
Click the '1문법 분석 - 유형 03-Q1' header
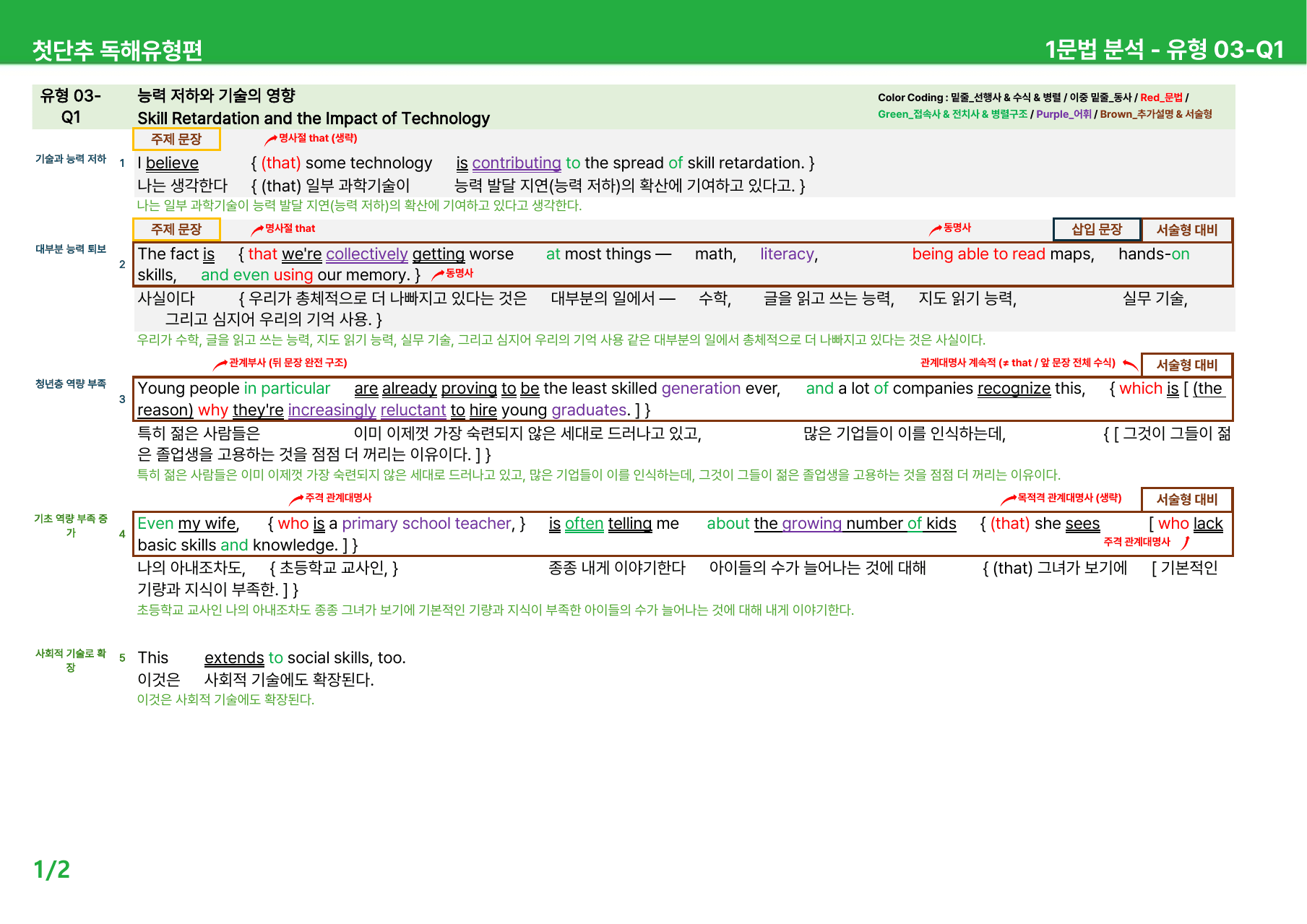pyautogui.click(x=1164, y=49)
